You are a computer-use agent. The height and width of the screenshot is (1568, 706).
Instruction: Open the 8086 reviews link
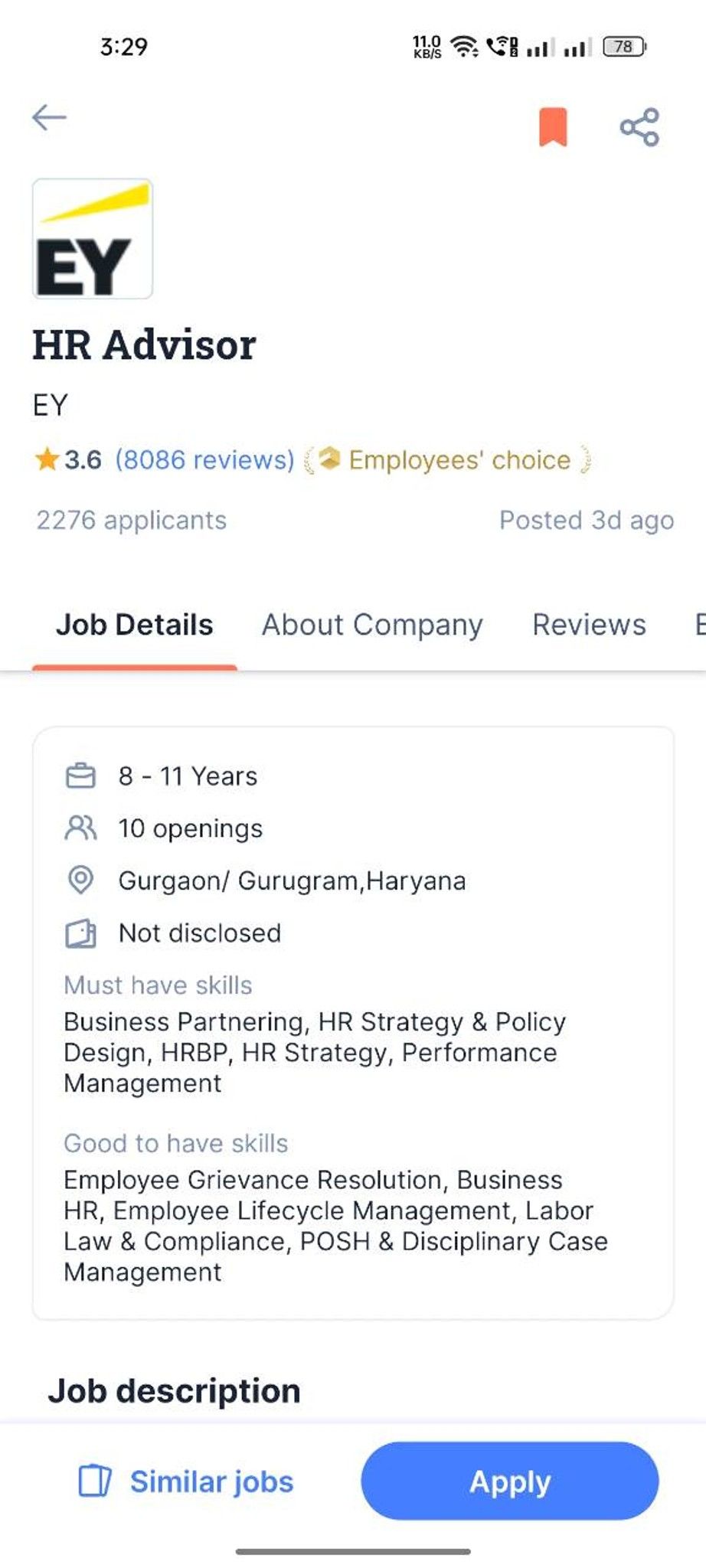pos(204,459)
